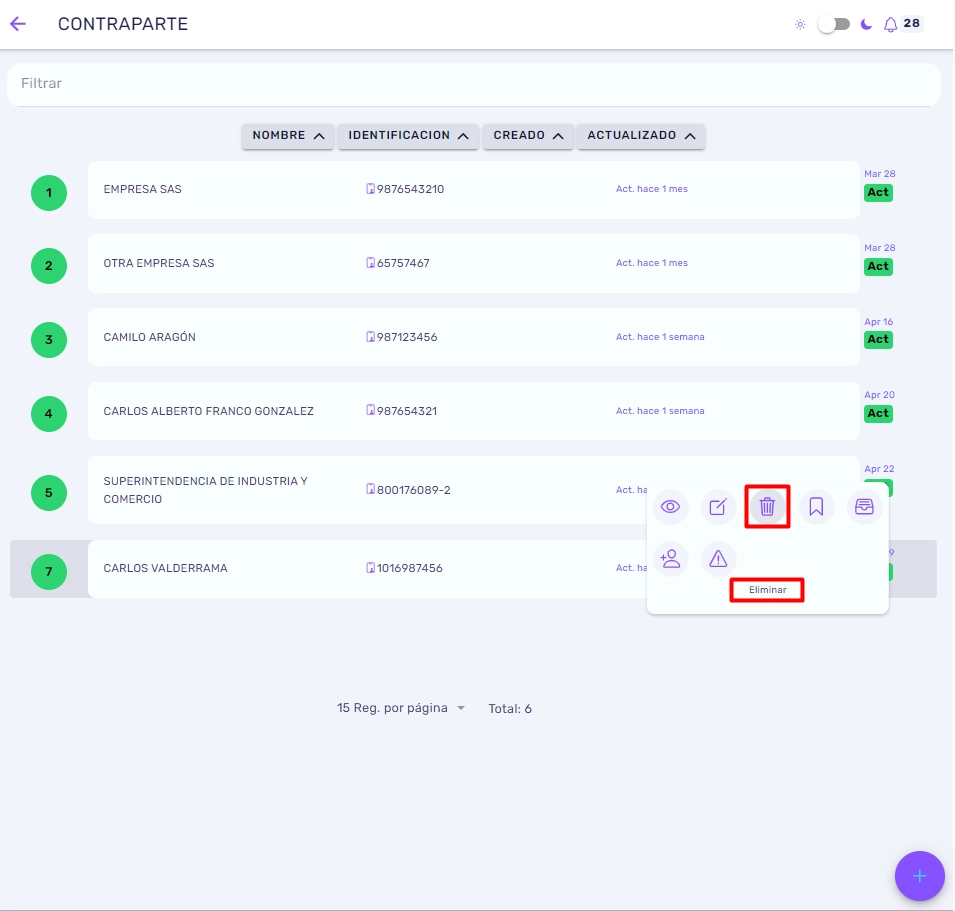955x911 pixels.
Task: Click the add-person icon in popup
Action: [x=671, y=558]
